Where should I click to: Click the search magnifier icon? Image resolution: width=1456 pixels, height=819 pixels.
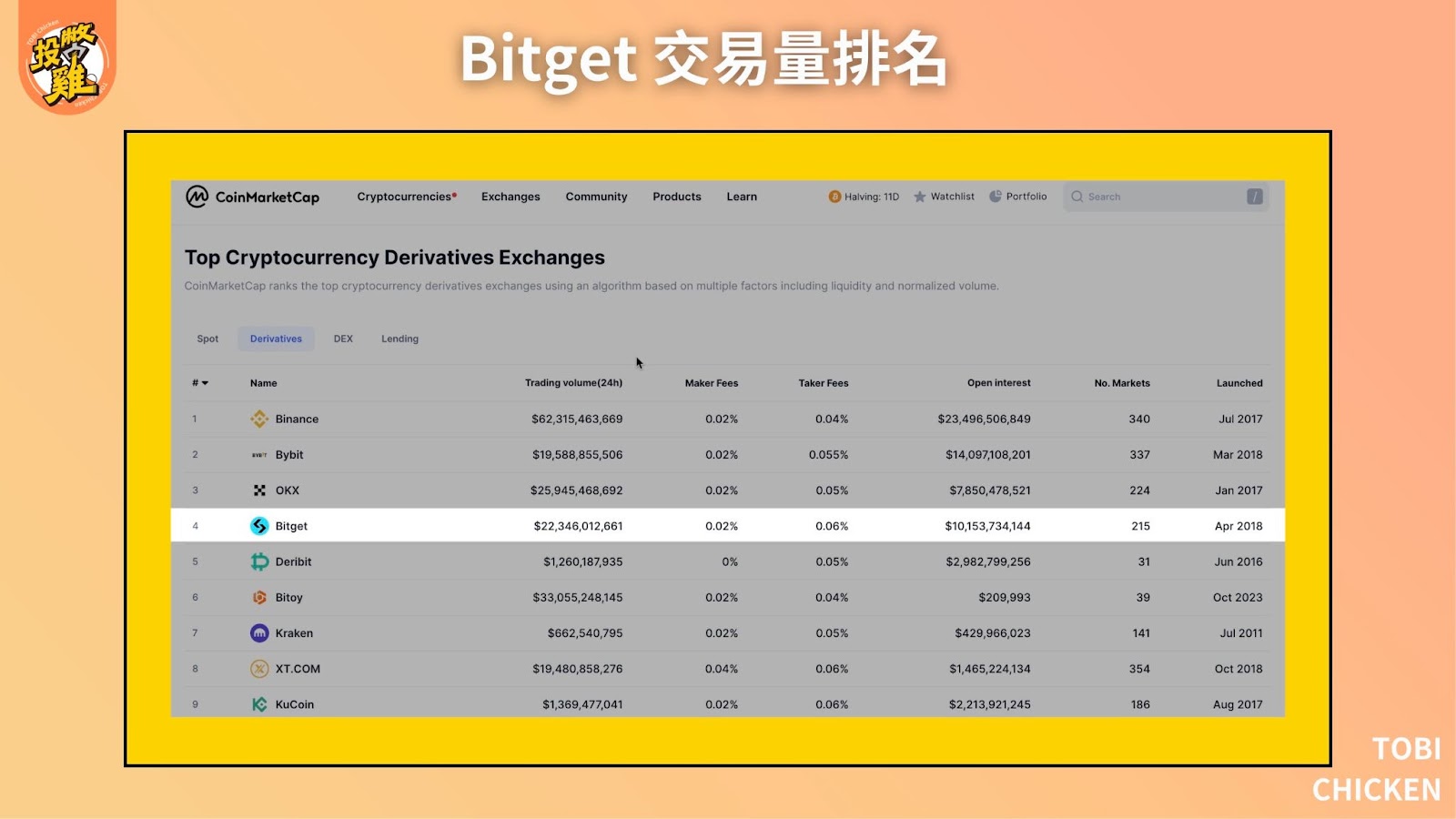[x=1077, y=197]
